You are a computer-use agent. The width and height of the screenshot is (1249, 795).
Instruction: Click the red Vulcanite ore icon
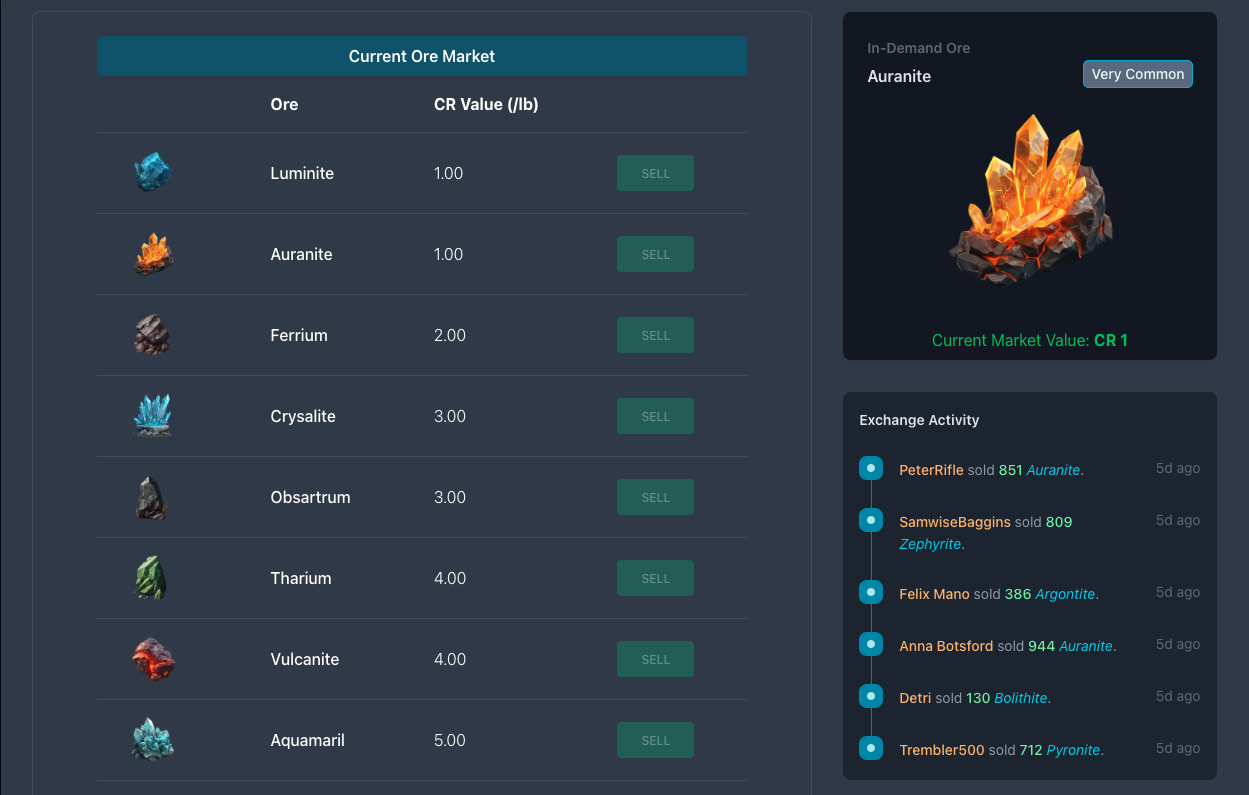tap(153, 659)
